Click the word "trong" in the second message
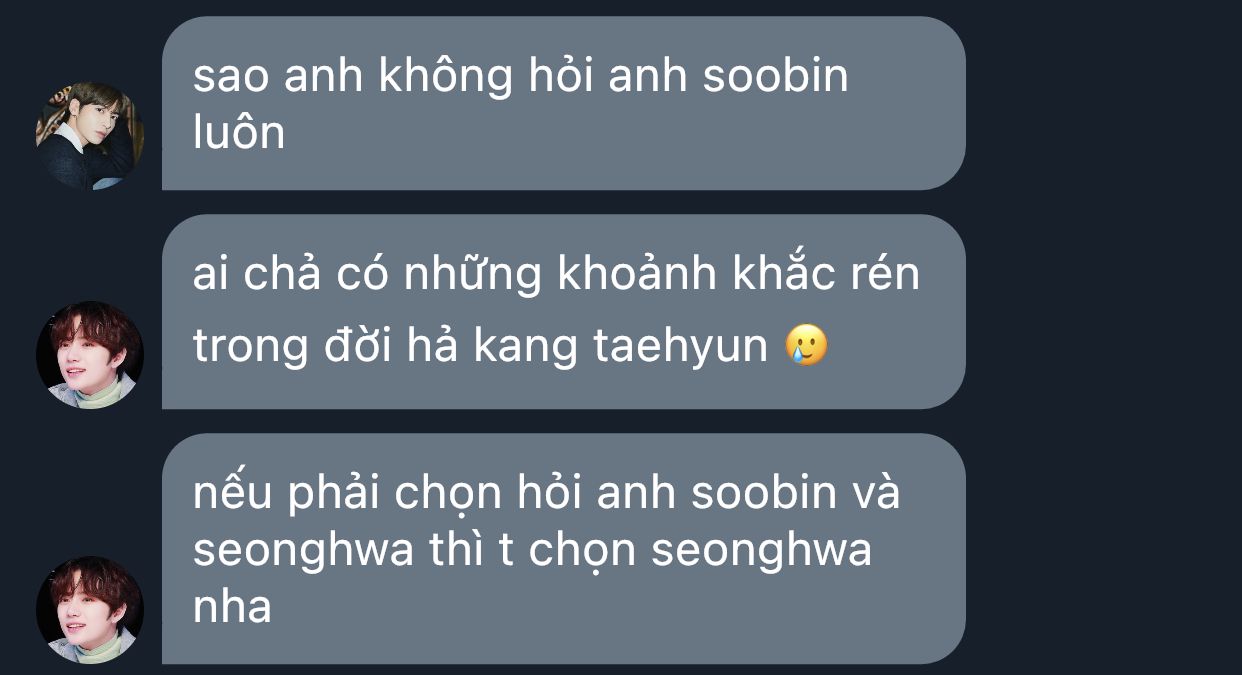This screenshot has width=1242, height=675. tap(250, 349)
